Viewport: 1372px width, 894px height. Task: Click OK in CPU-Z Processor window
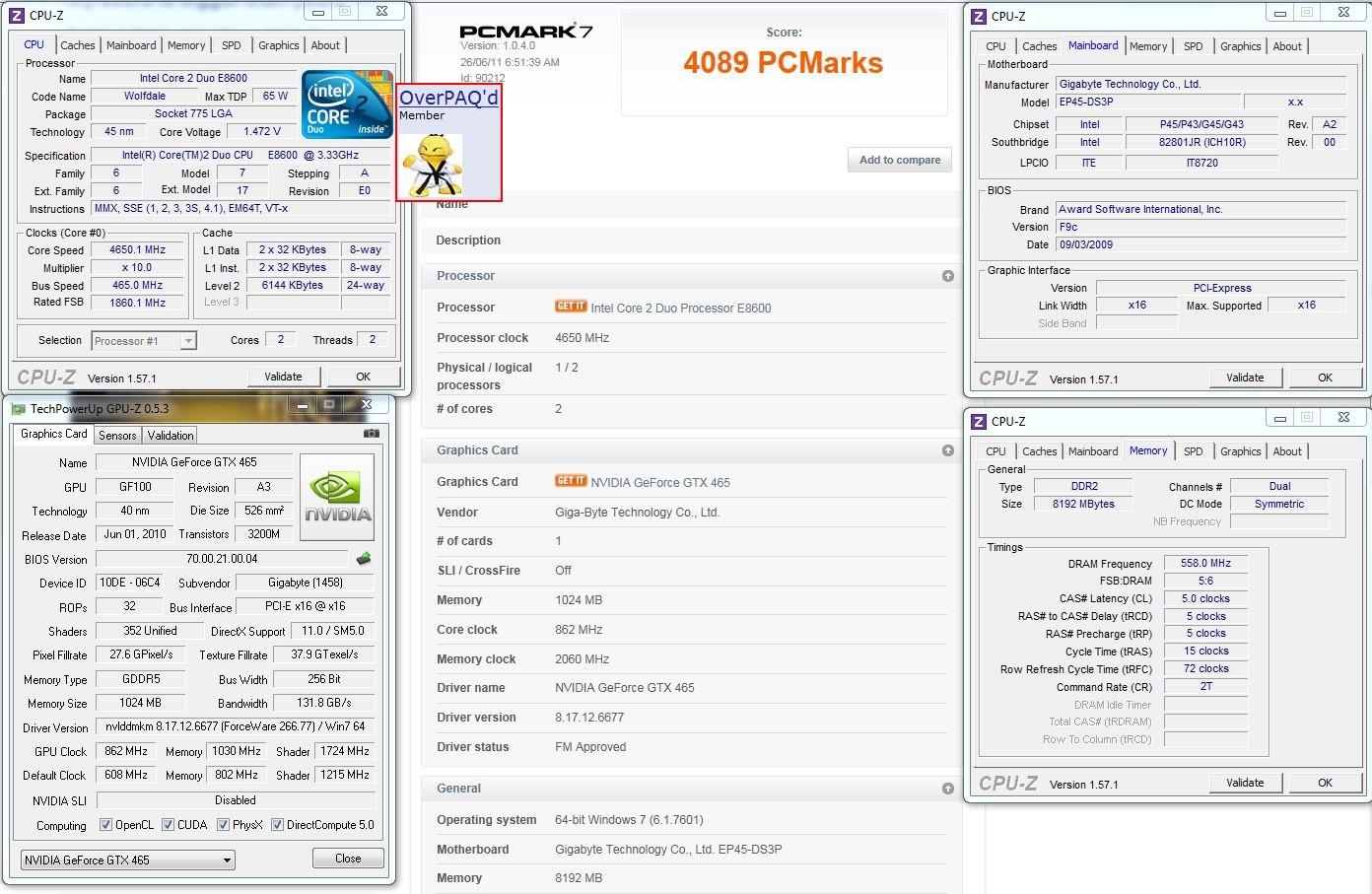(x=363, y=377)
